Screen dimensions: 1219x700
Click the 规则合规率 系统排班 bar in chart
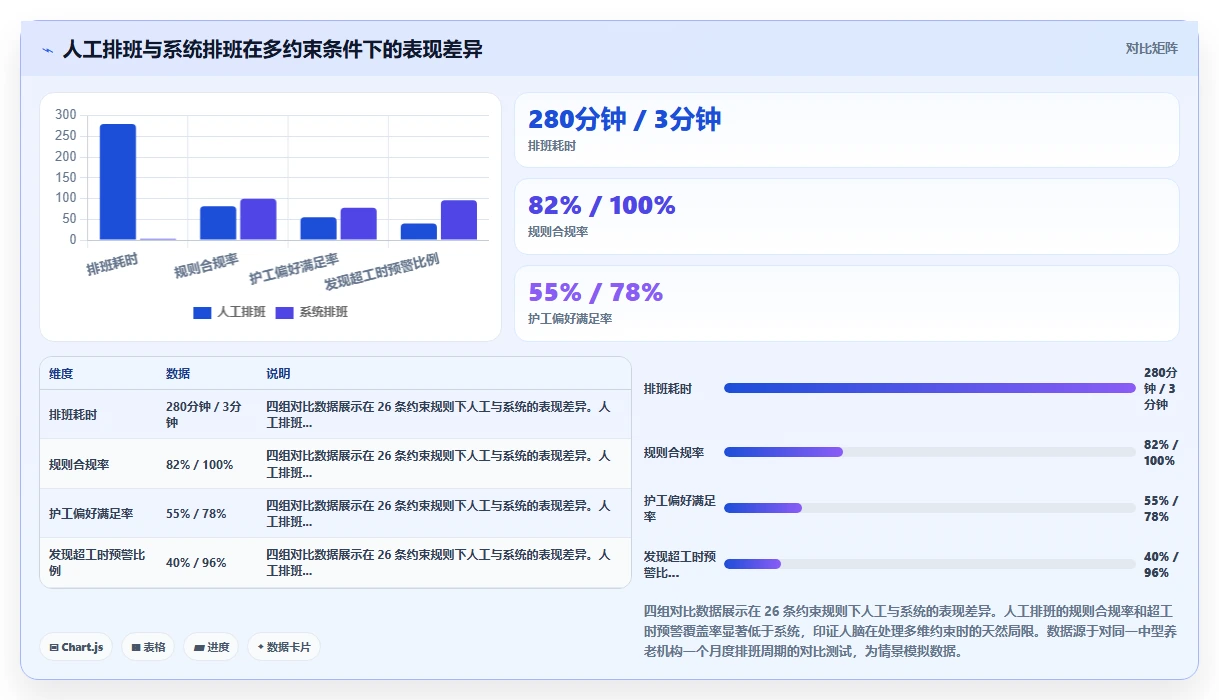coord(258,219)
